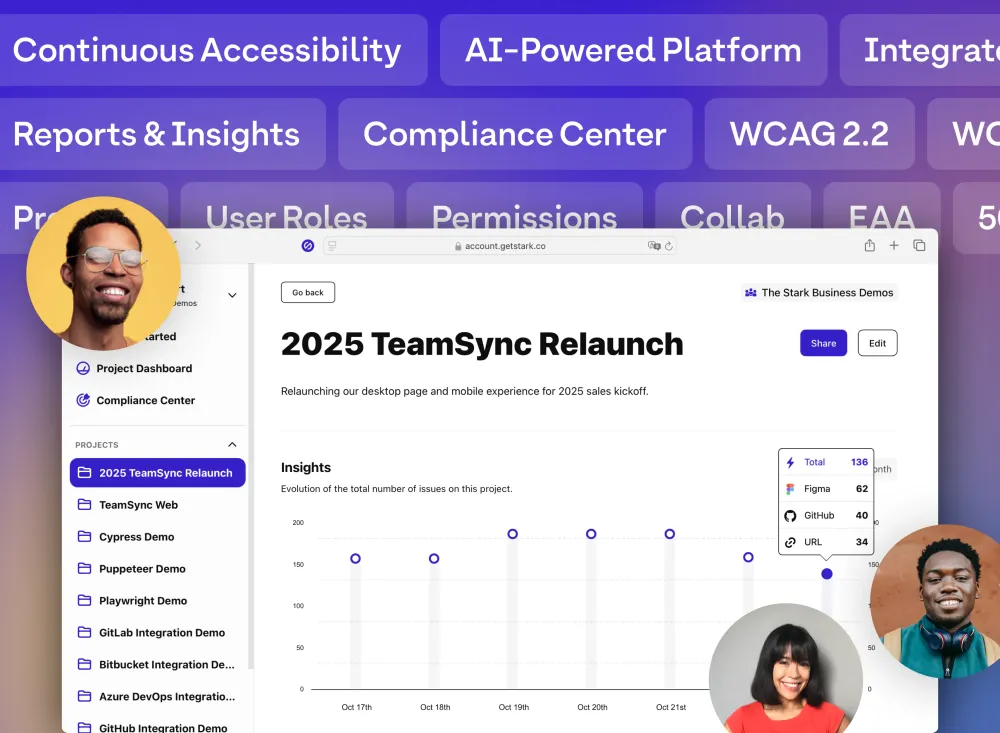Click the Insights heading text
1000x733 pixels.
click(x=305, y=468)
